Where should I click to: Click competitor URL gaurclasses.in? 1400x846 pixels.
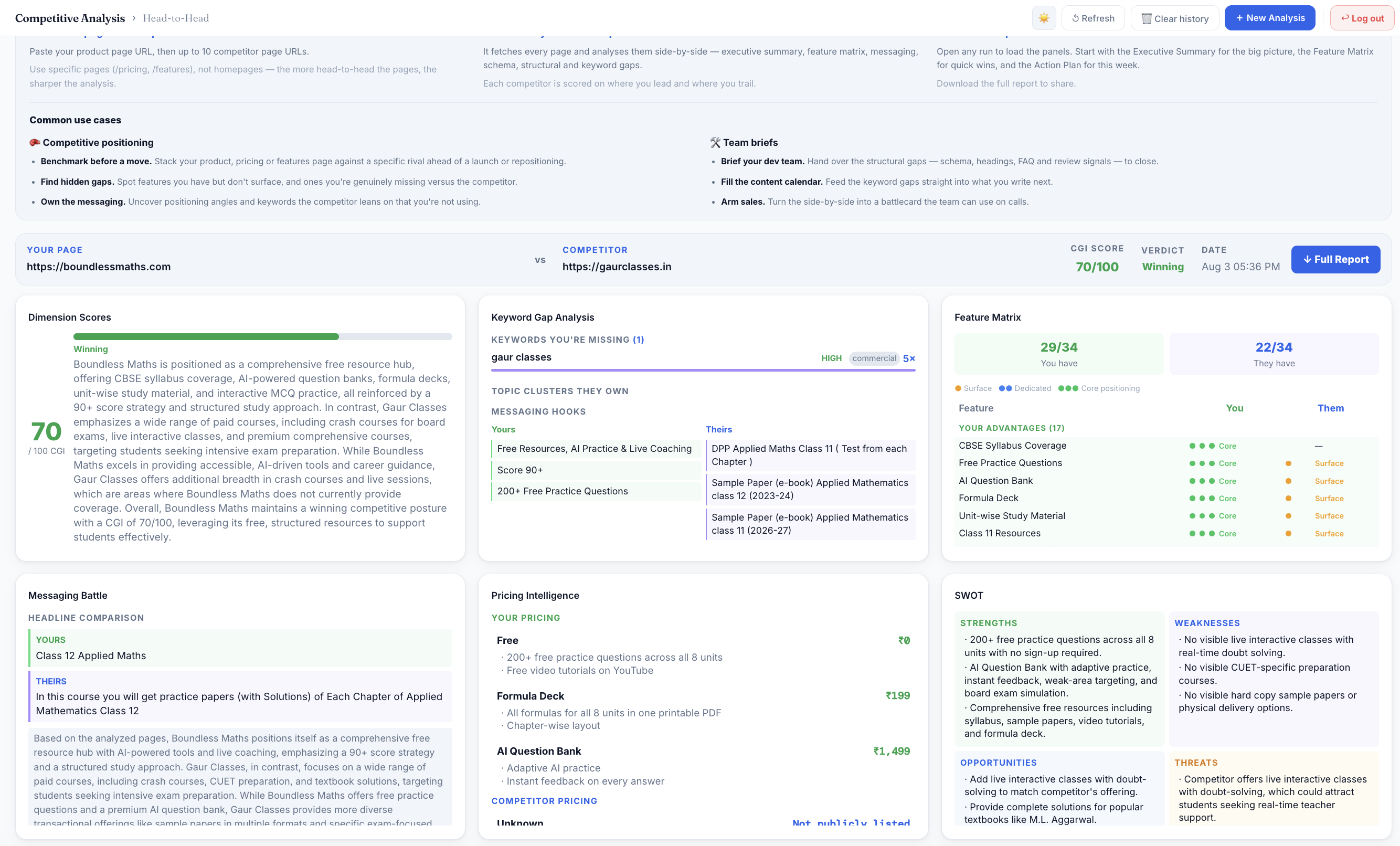(617, 267)
